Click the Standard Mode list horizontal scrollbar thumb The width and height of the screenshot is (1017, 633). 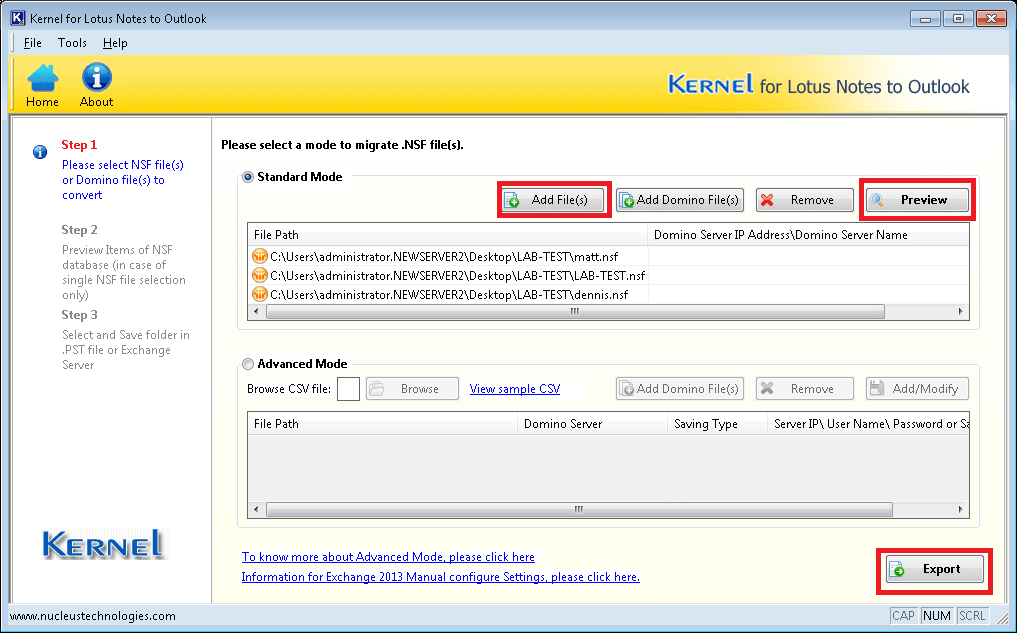pyautogui.click(x=575, y=311)
